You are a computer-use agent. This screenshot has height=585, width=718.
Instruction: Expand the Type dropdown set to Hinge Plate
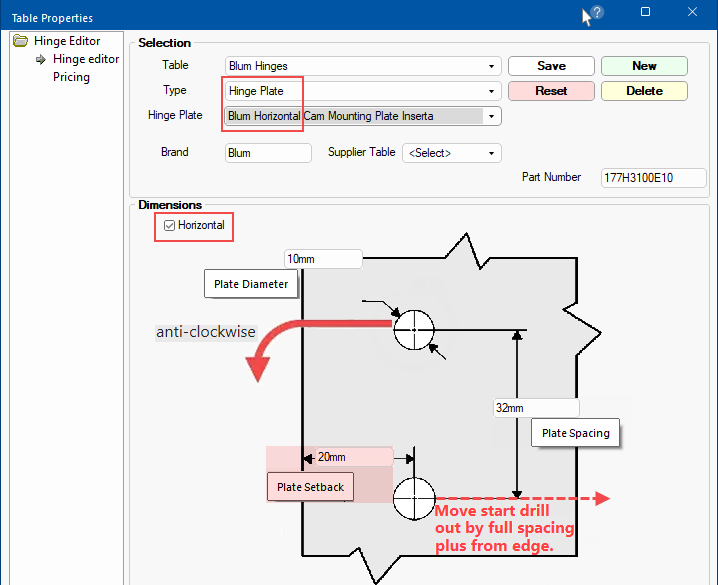point(491,91)
